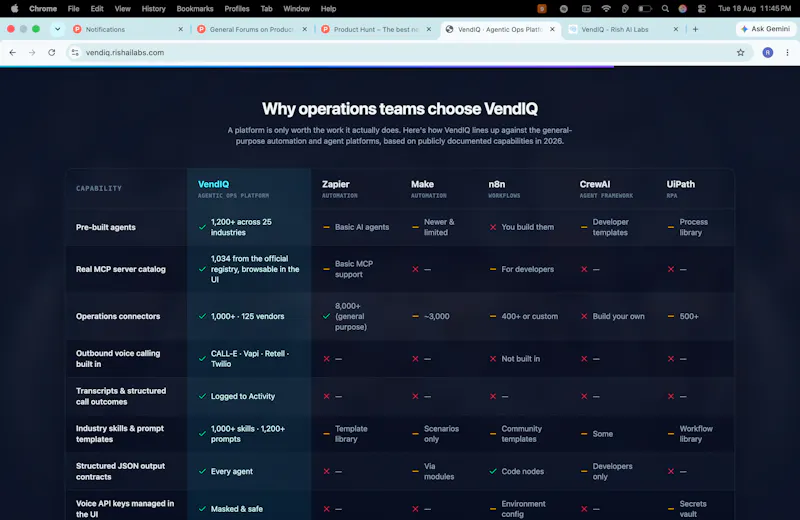Reload the page
800x520 pixels.
coord(52,52)
